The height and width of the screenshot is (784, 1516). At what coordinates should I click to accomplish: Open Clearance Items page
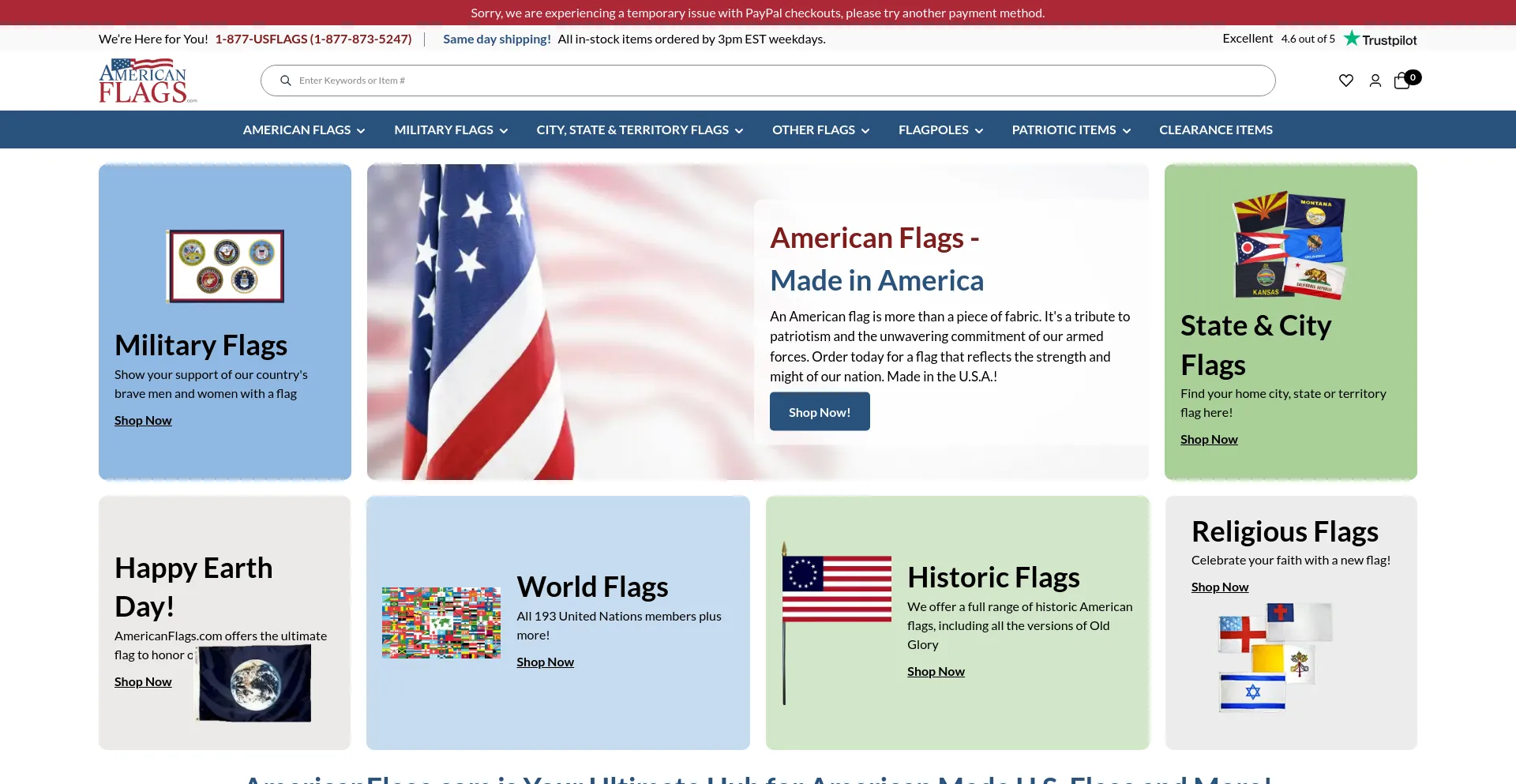coord(1216,129)
